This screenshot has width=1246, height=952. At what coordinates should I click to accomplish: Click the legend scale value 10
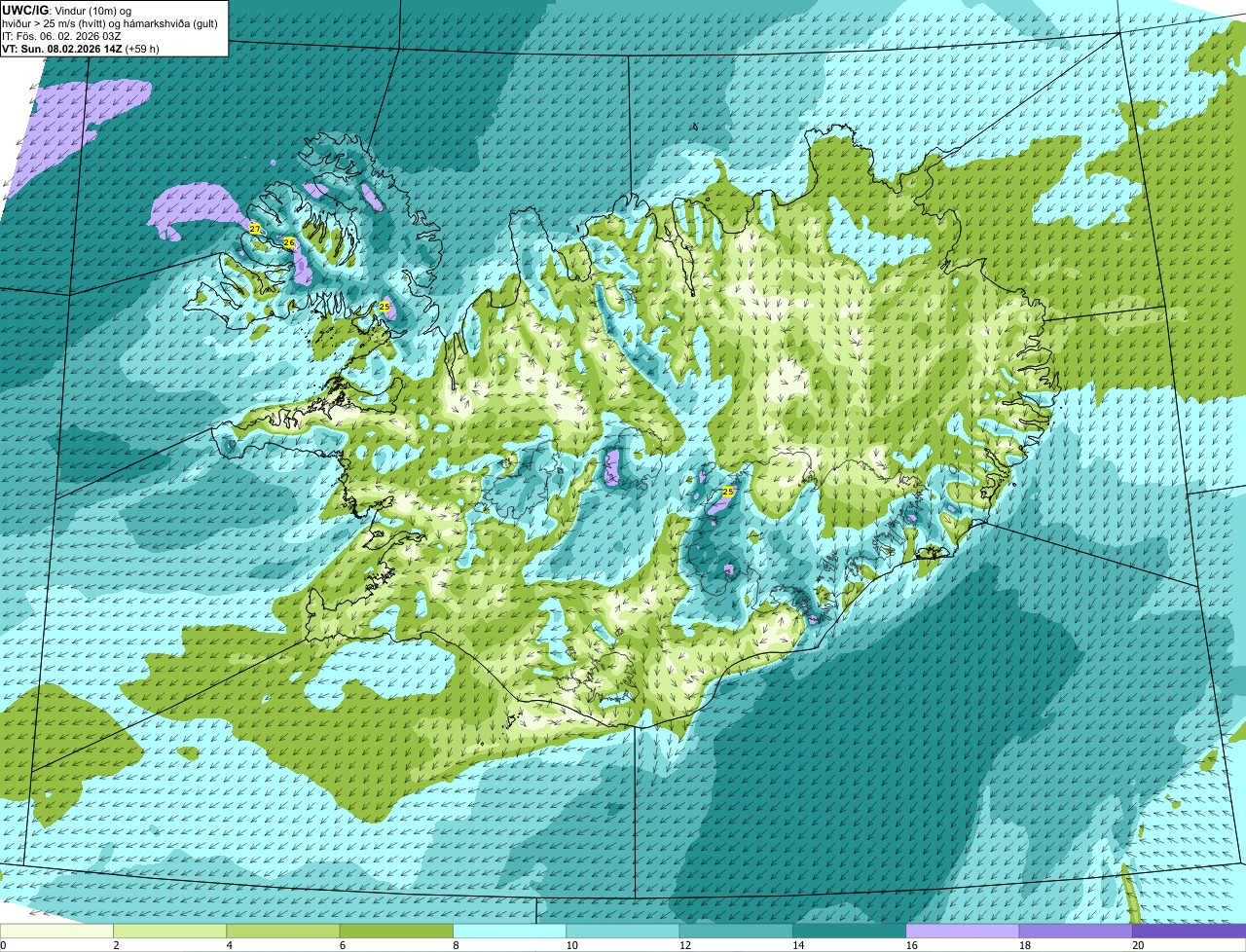point(571,945)
